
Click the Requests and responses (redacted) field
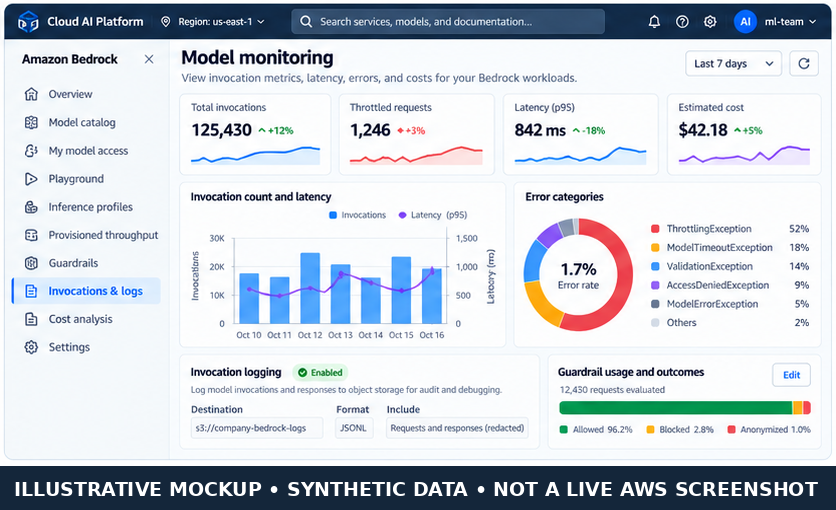457,428
